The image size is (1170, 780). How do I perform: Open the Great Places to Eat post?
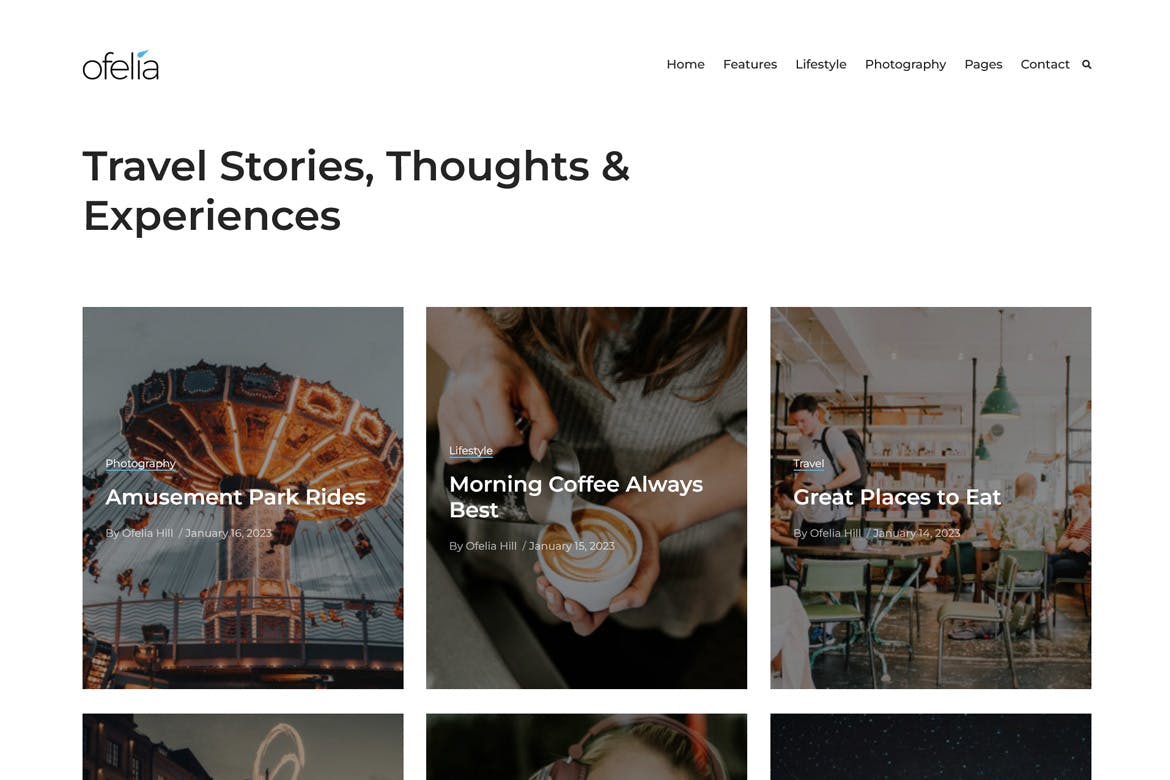[x=897, y=497]
